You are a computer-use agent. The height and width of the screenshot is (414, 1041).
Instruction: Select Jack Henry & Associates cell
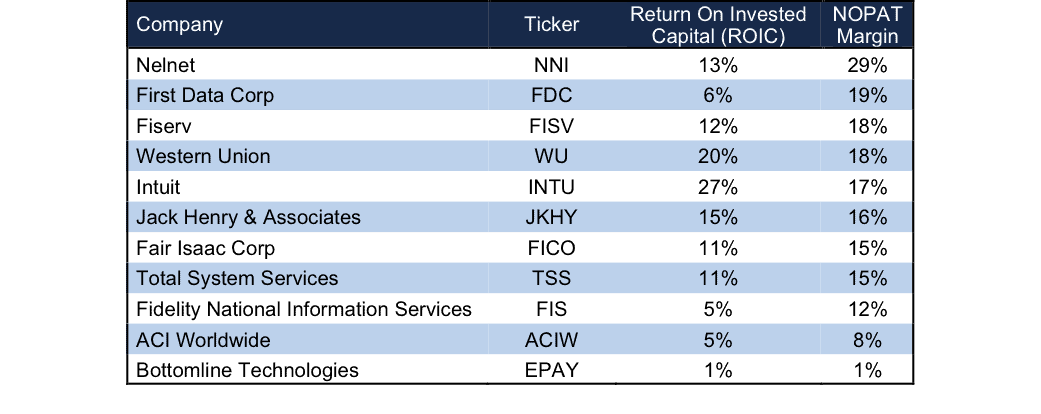point(248,217)
